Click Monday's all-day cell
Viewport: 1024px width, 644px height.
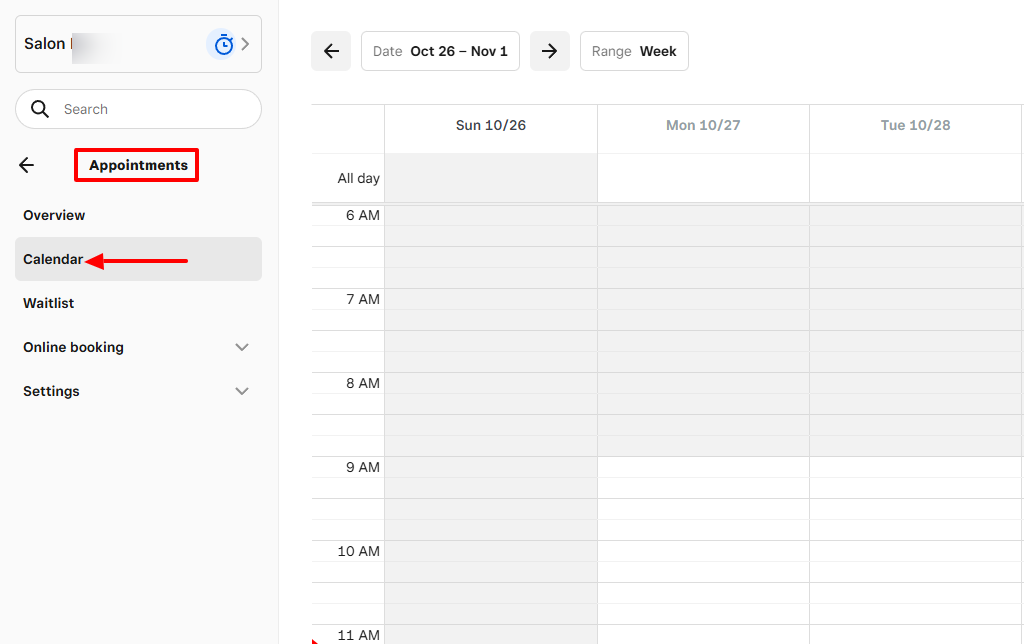(x=703, y=178)
